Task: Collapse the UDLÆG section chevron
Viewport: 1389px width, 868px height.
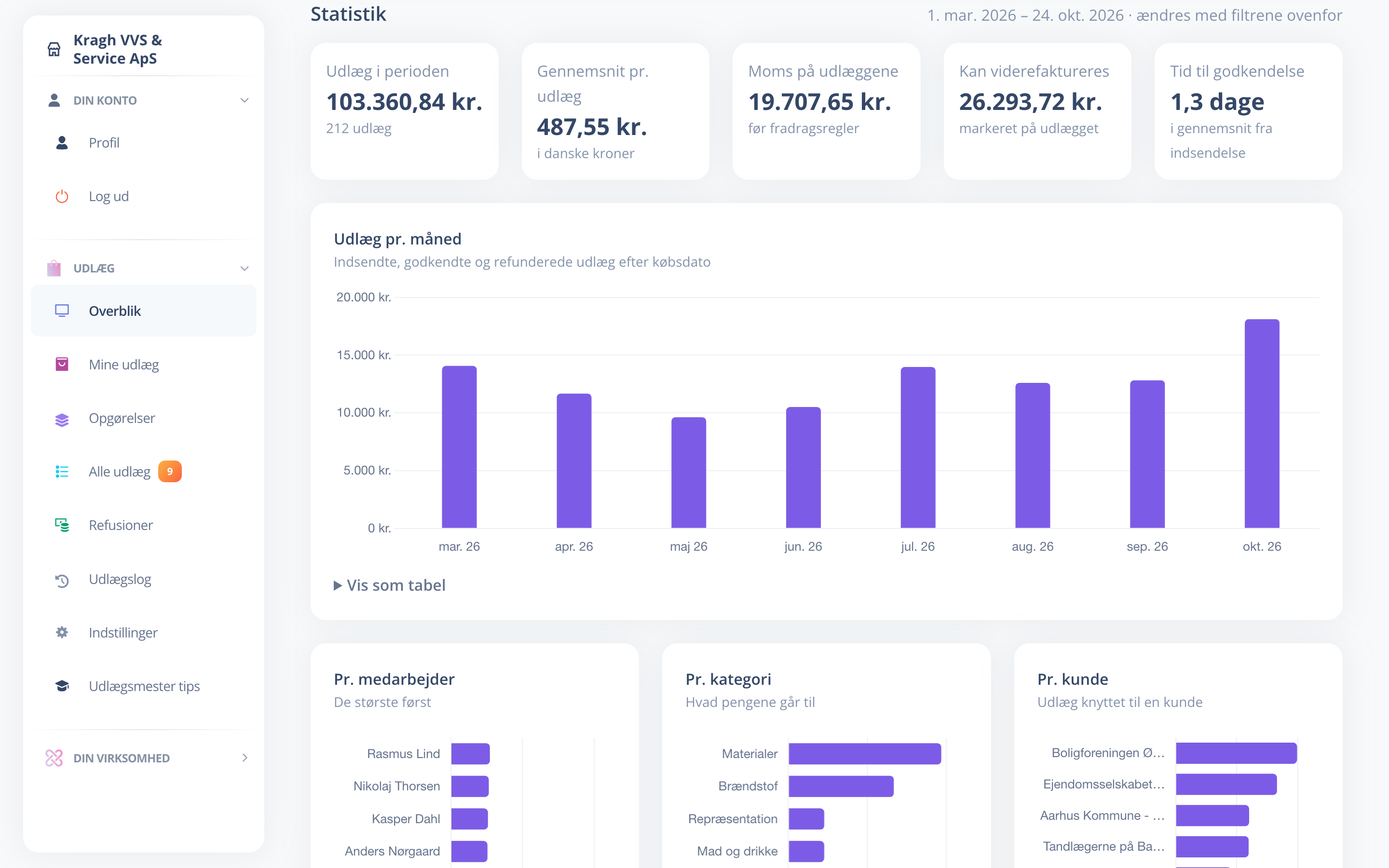Action: click(245, 269)
